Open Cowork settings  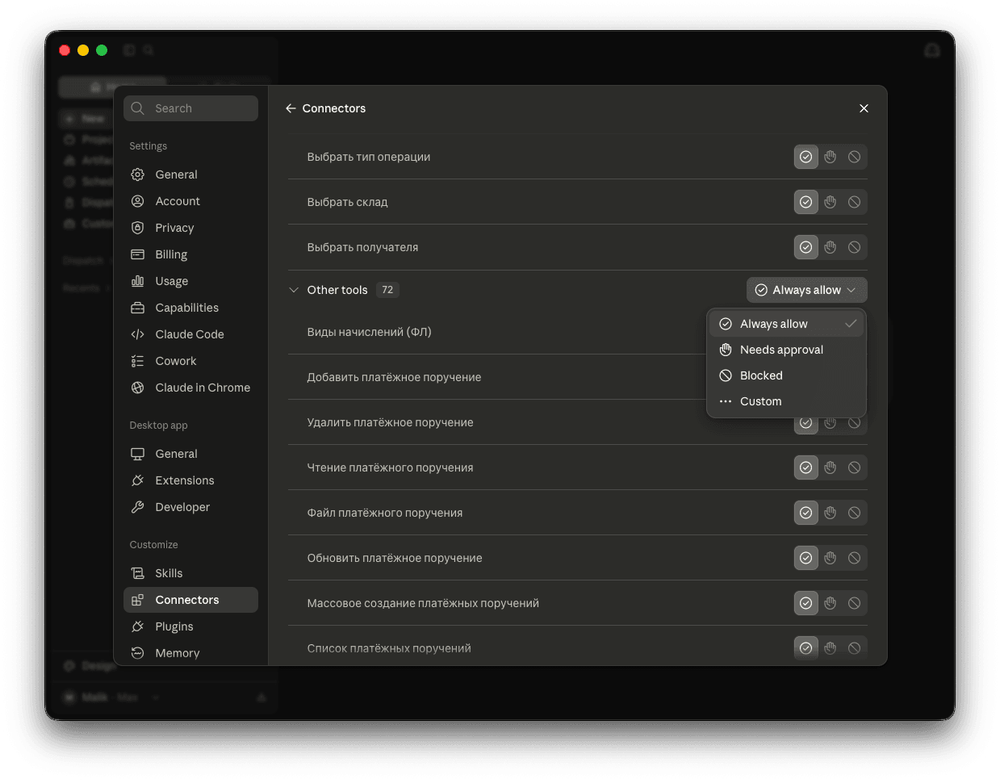[191, 361]
